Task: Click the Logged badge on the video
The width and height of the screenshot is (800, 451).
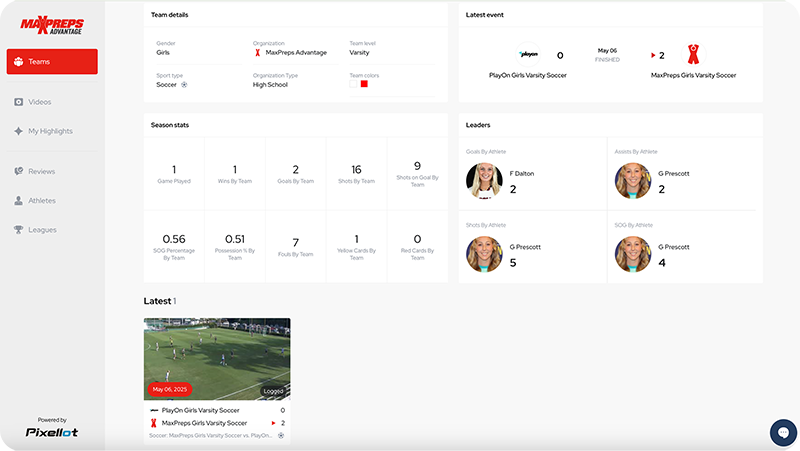Action: point(273,391)
